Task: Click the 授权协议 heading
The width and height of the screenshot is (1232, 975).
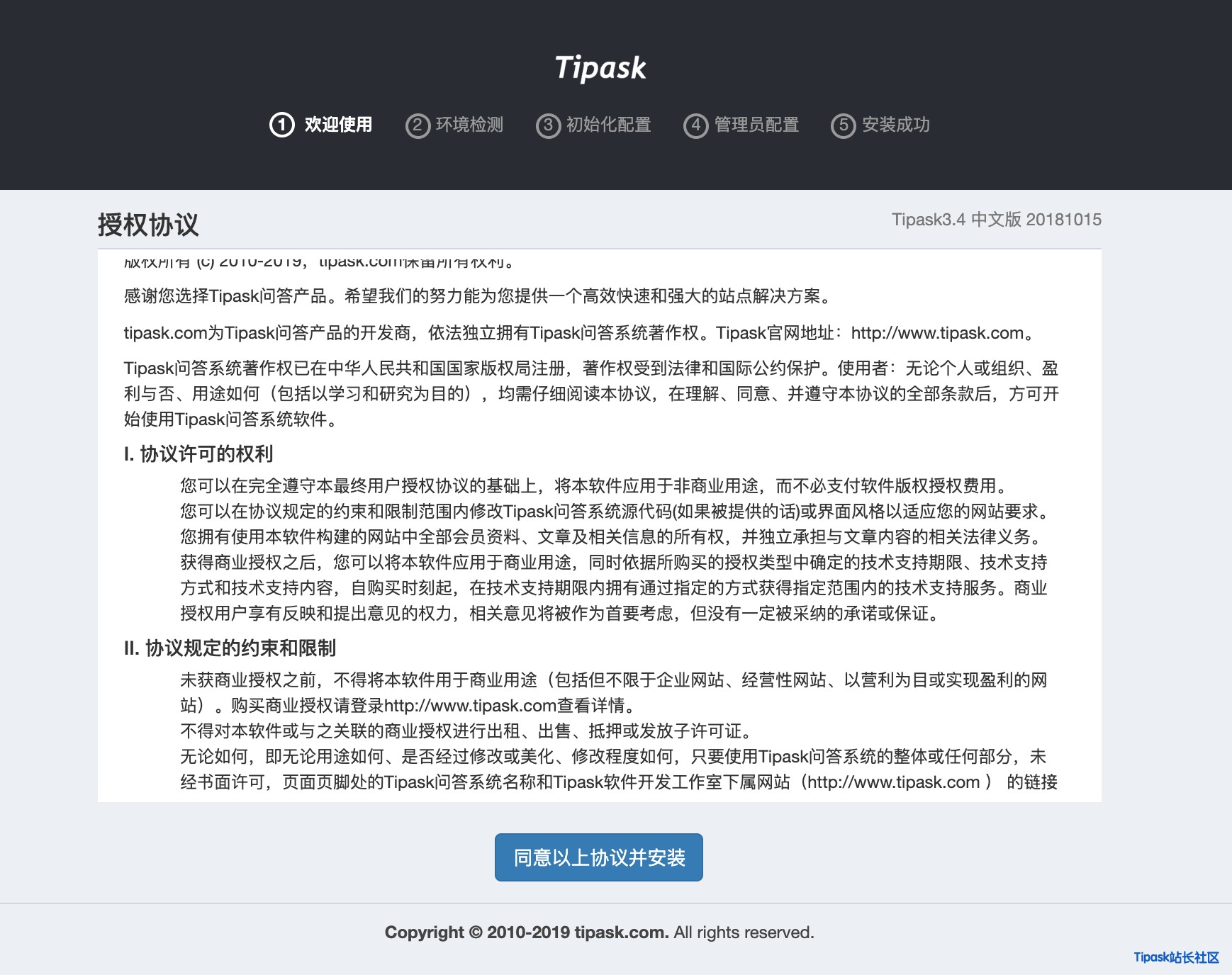Action: pos(148,225)
